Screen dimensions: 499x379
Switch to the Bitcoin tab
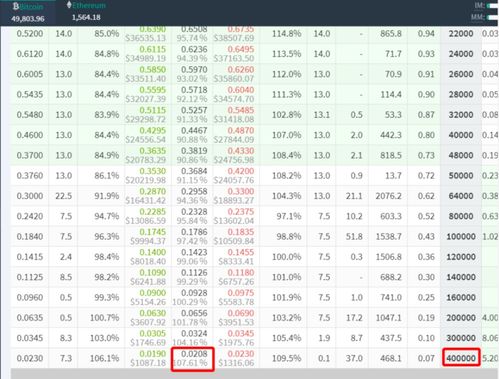(x=28, y=12)
